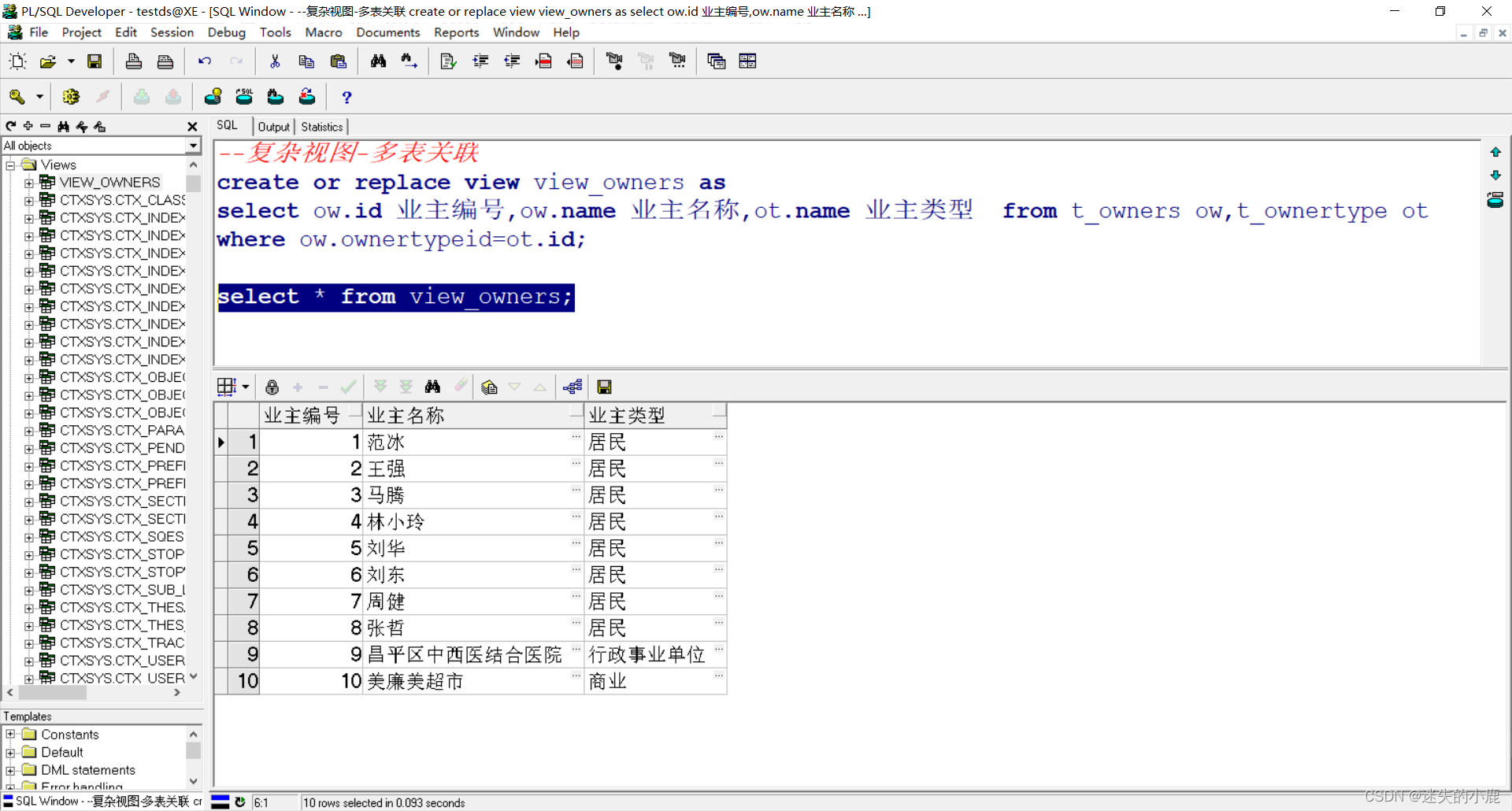The width and height of the screenshot is (1512, 811).
Task: Click the Fetch last page icon
Action: point(406,387)
